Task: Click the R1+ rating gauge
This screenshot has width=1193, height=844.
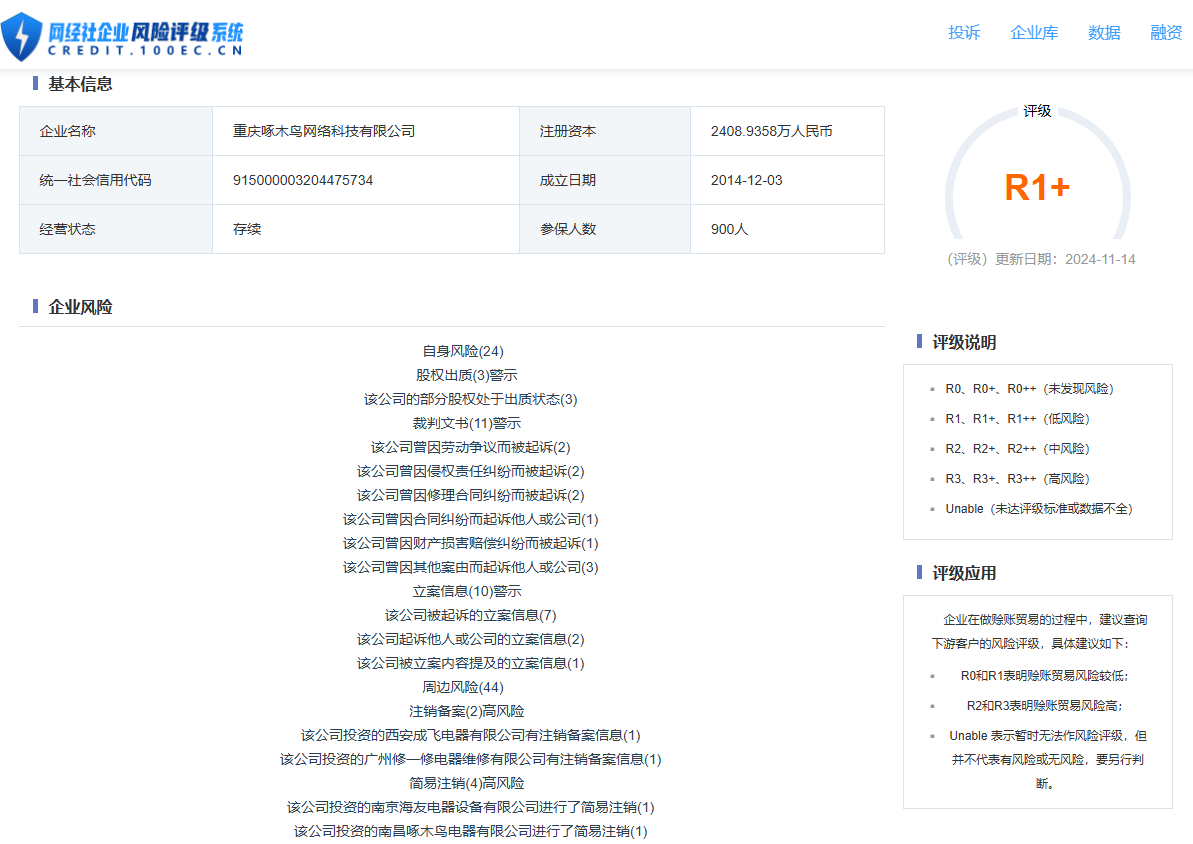Action: tap(1037, 187)
